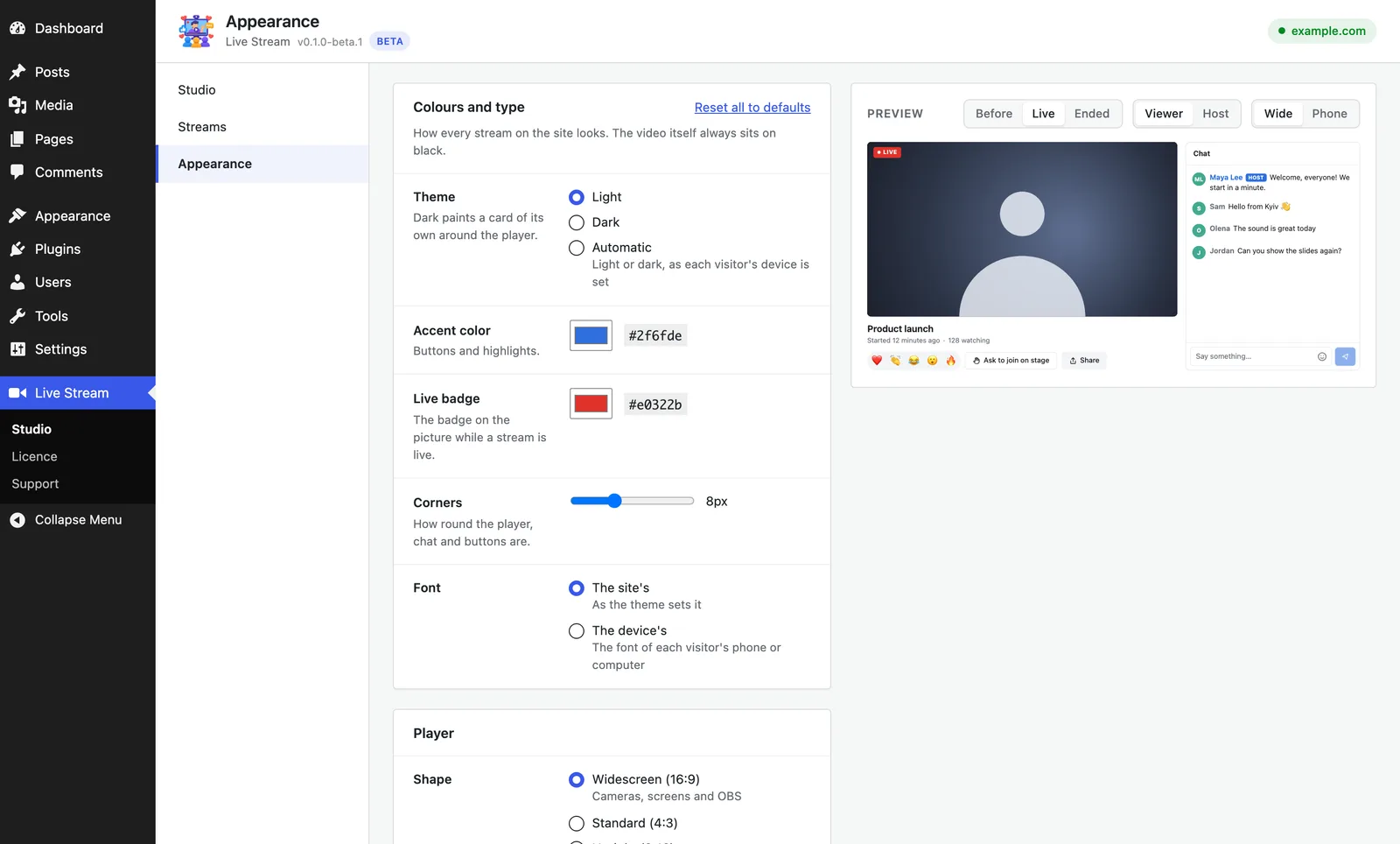
Task: Click the send message paper plane button
Action: pos(1345,356)
